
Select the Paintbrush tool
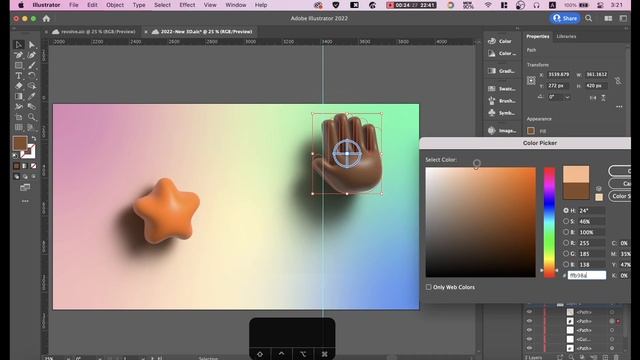[32, 65]
